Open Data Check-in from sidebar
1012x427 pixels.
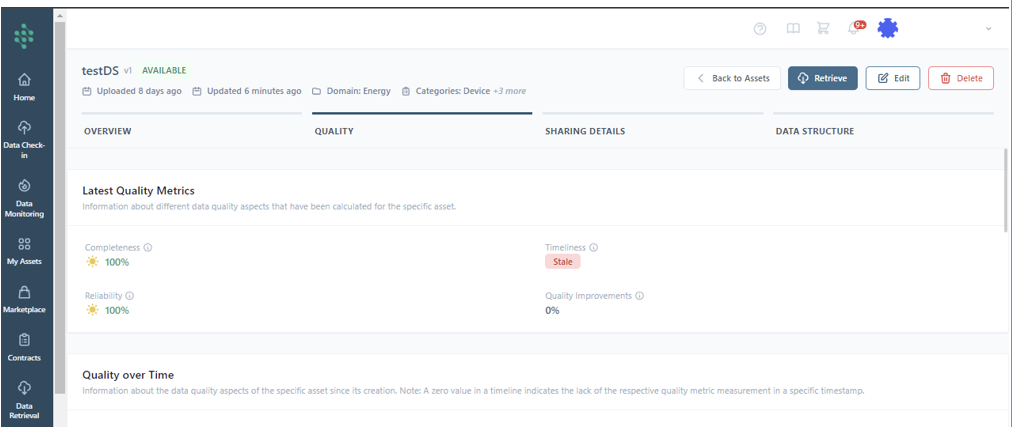pos(25,128)
